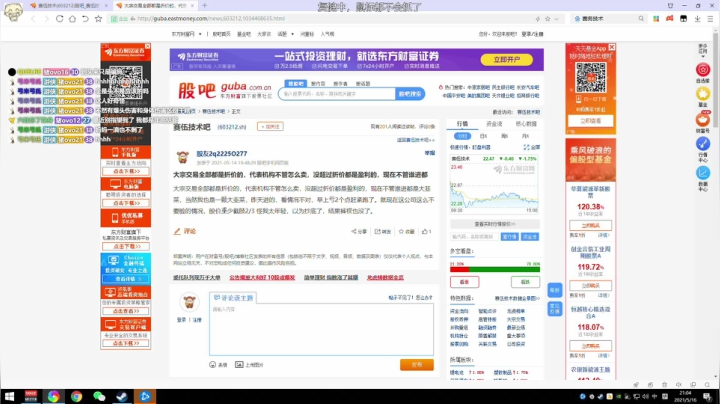Vote bearish with the 看空 button
This screenshot has width=720, height=404.
[x=525, y=282]
